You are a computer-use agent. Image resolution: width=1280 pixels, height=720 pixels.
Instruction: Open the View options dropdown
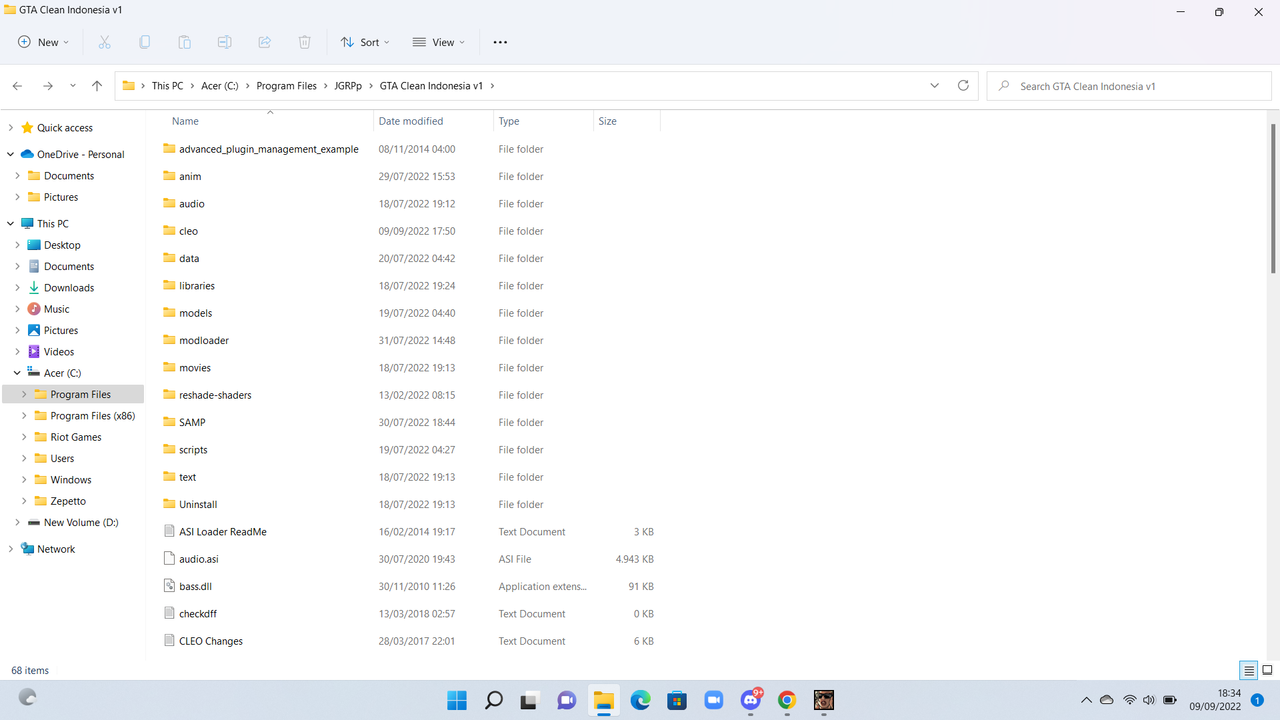point(438,42)
